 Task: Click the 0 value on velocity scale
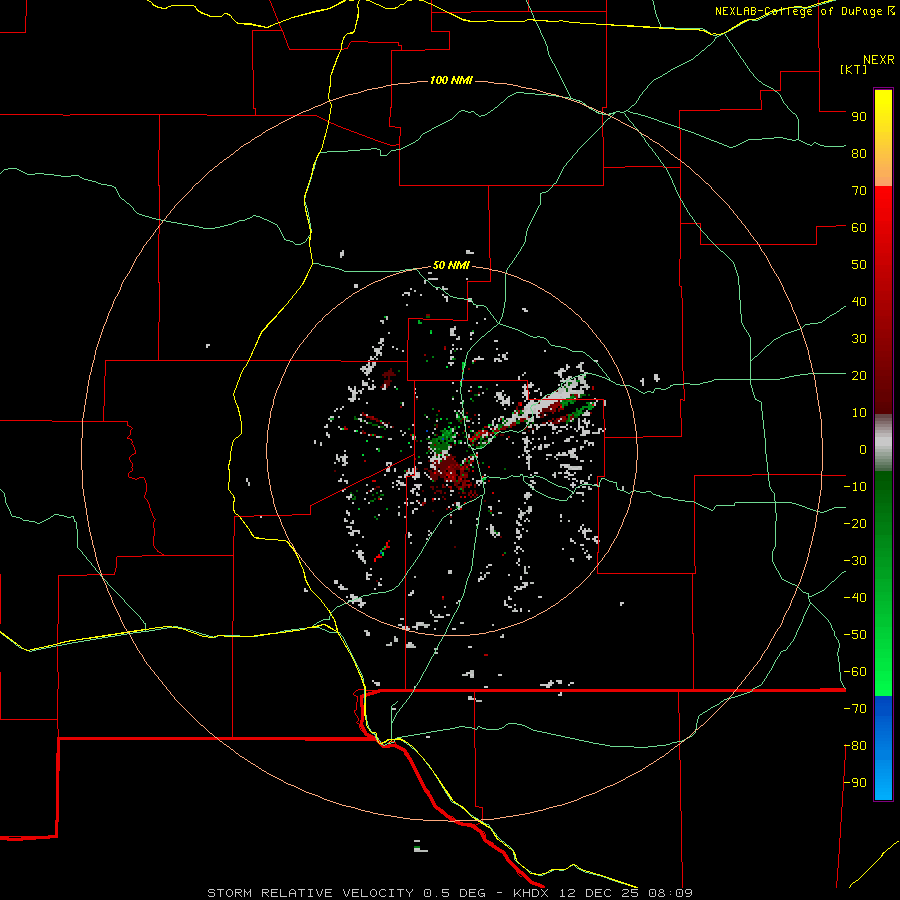[863, 449]
